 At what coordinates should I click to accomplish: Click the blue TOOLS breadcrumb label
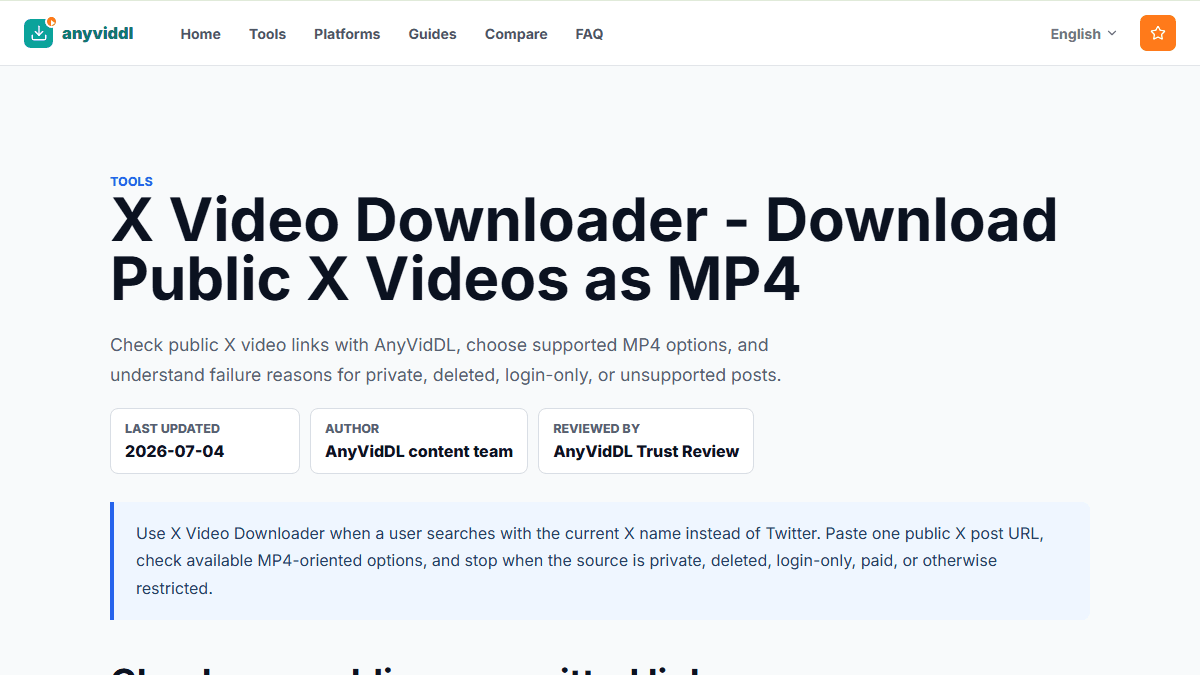click(x=132, y=182)
